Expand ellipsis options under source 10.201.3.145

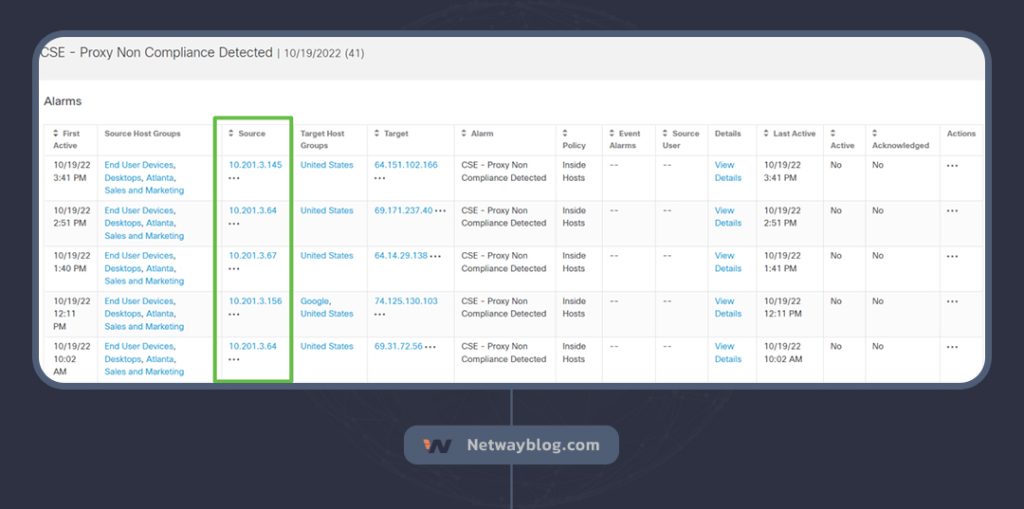click(x=234, y=178)
